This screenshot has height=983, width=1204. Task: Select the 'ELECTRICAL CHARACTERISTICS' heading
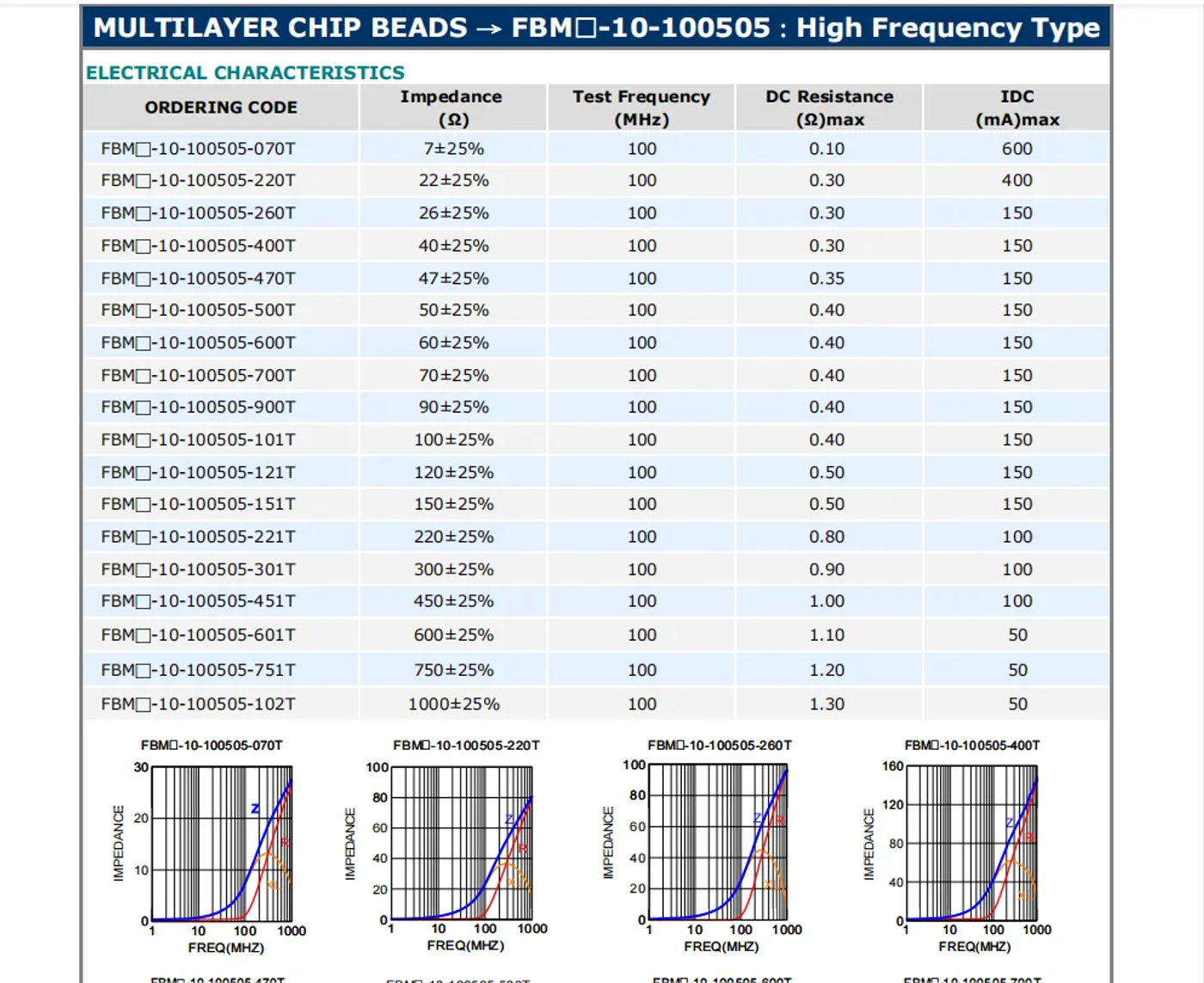[x=245, y=73]
